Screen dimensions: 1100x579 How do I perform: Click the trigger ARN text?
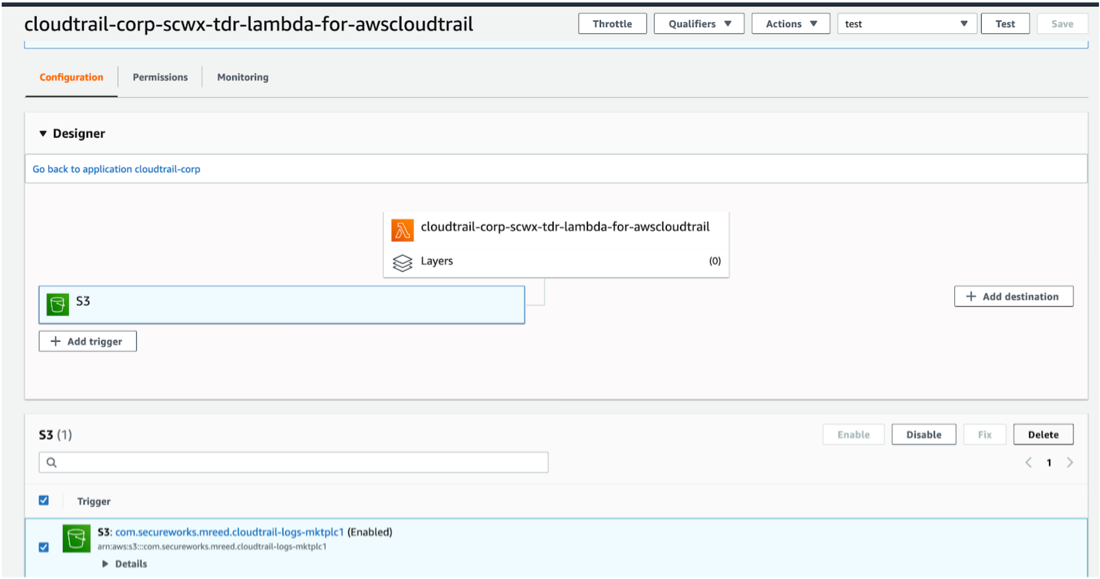[212, 547]
